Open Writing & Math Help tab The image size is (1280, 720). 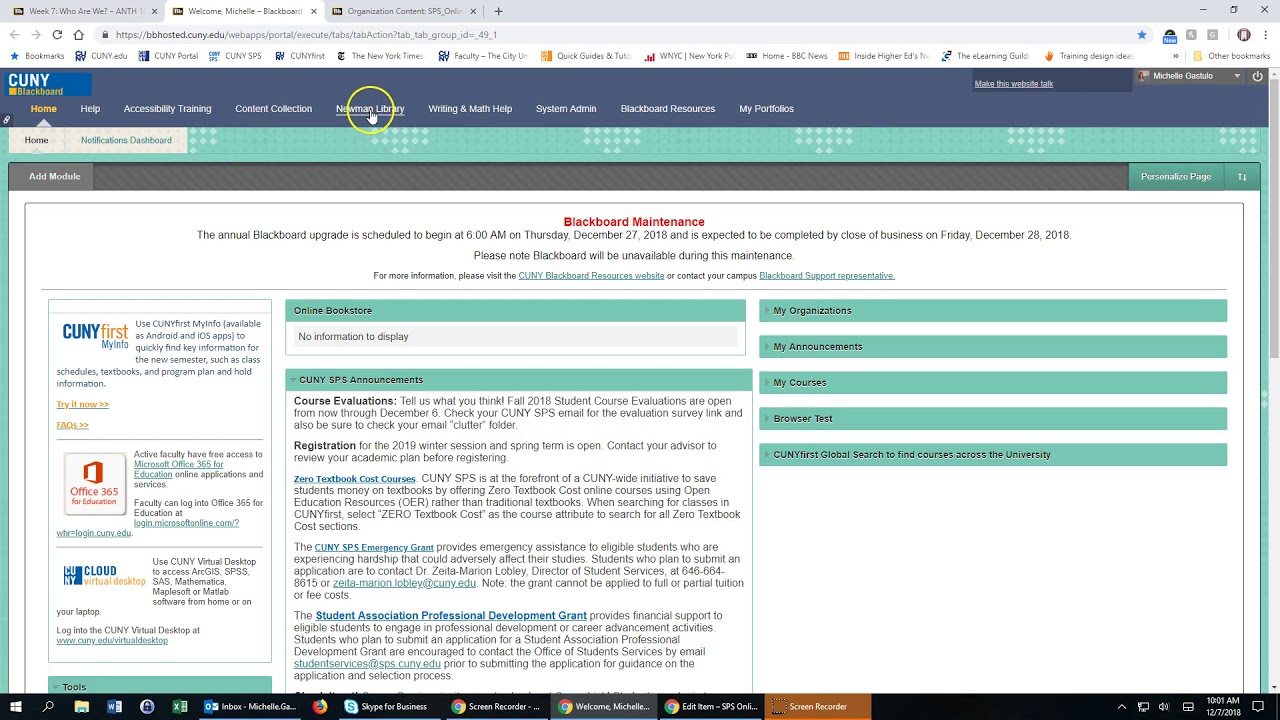[470, 109]
